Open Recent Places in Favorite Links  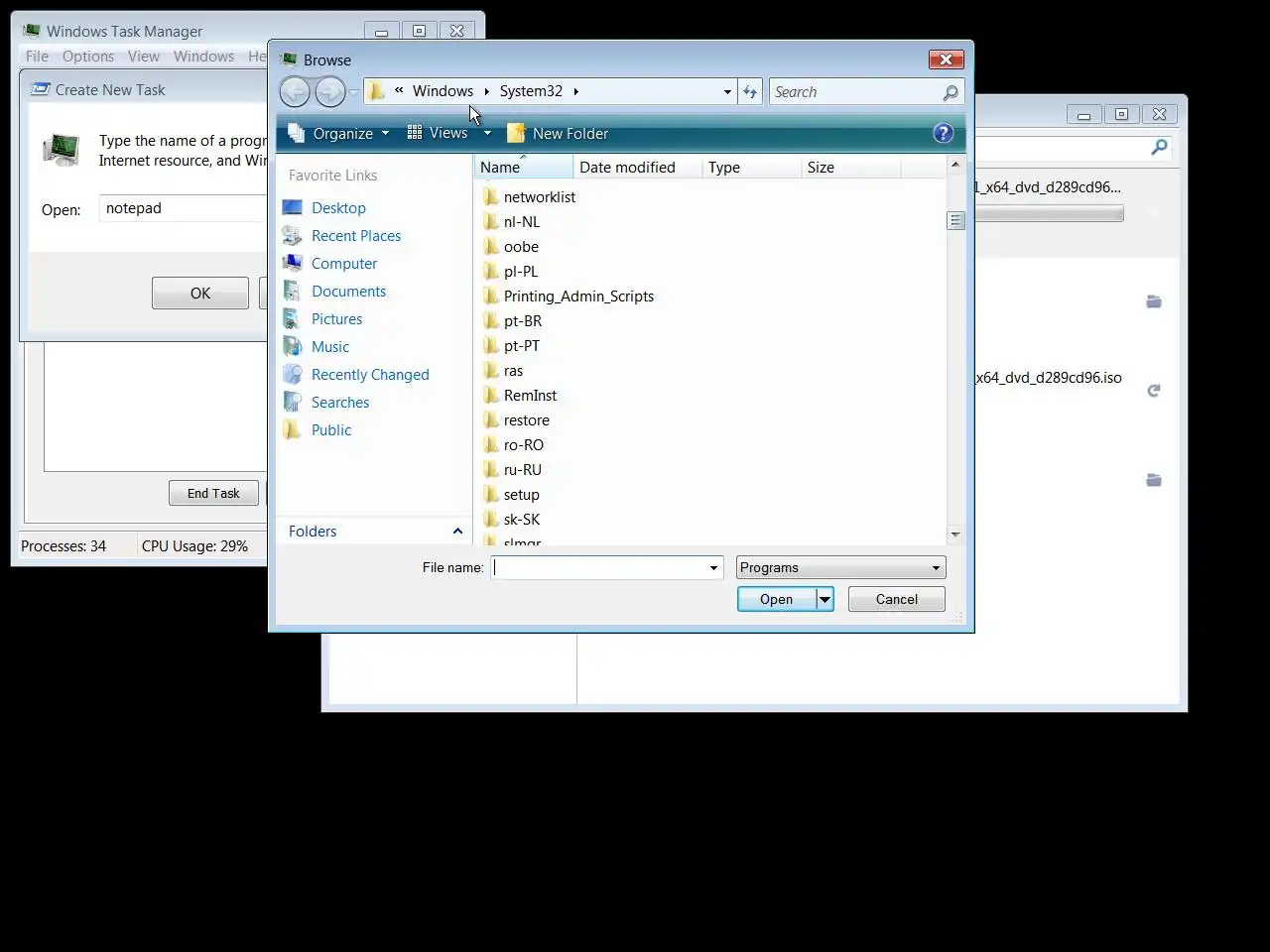pyautogui.click(x=356, y=236)
